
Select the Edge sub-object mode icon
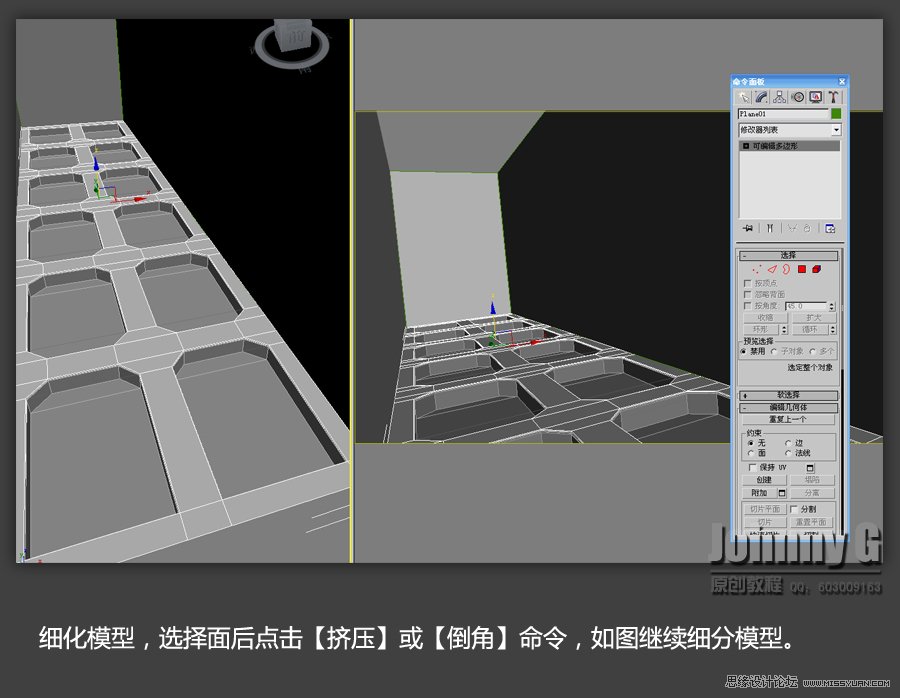coord(774,269)
